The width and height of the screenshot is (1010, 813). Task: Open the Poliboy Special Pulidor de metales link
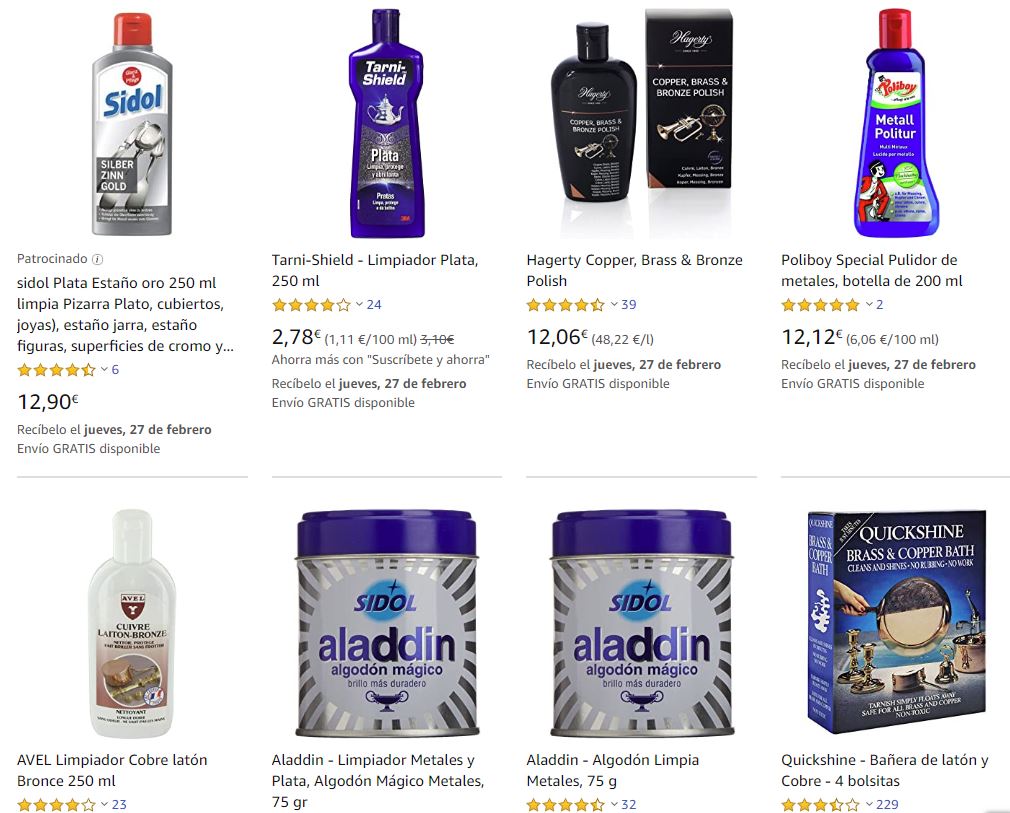tap(872, 271)
